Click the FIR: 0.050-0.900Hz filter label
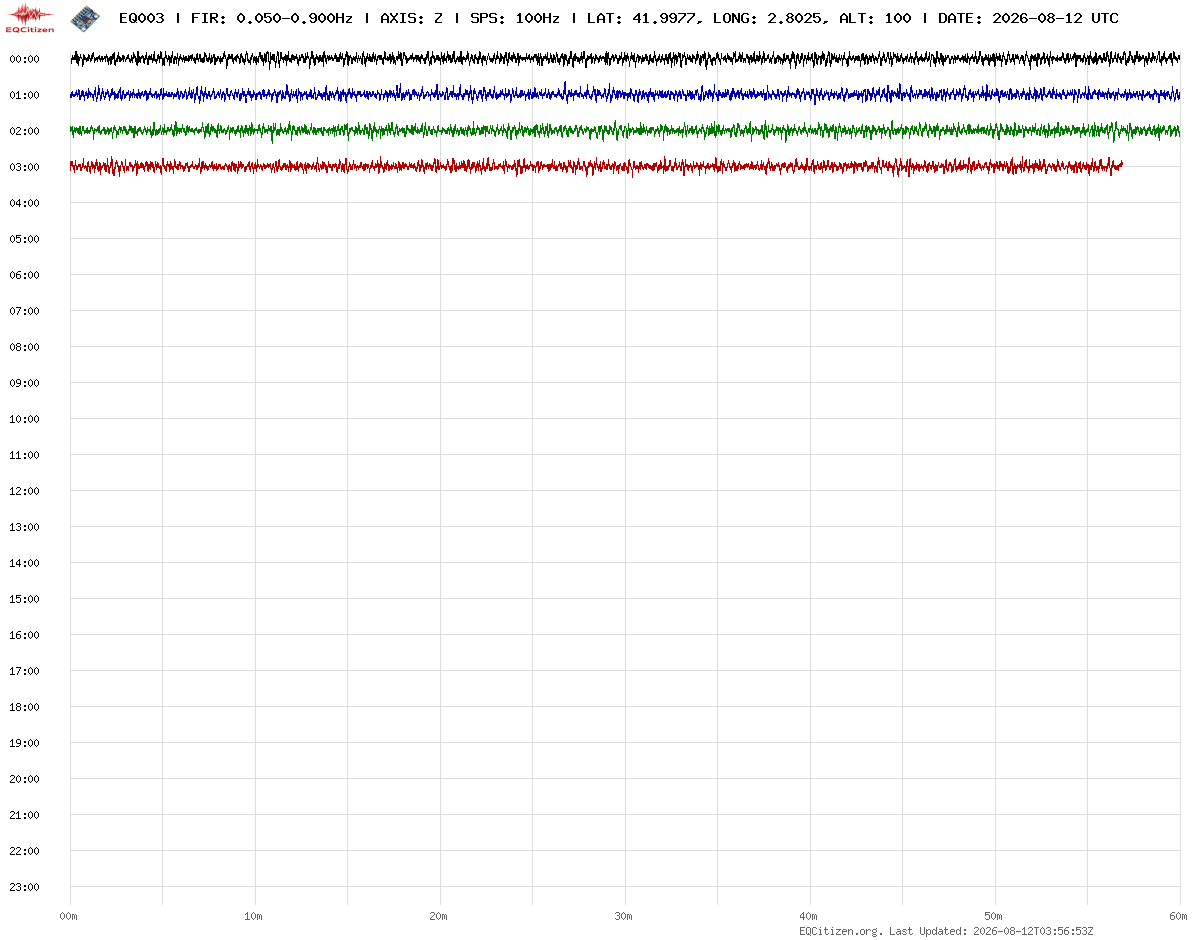 (x=271, y=18)
